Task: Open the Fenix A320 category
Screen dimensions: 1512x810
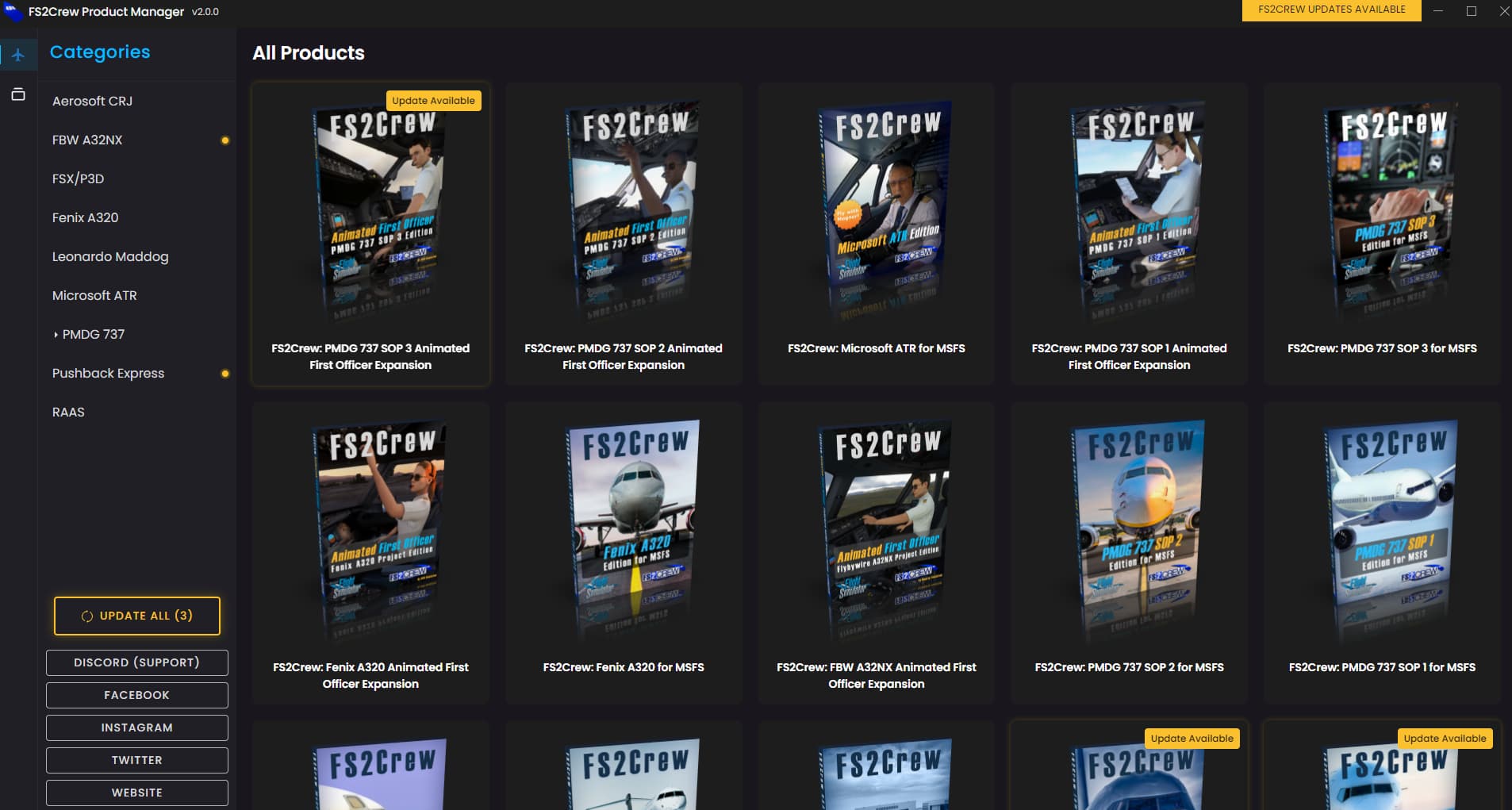Action: 85,218
